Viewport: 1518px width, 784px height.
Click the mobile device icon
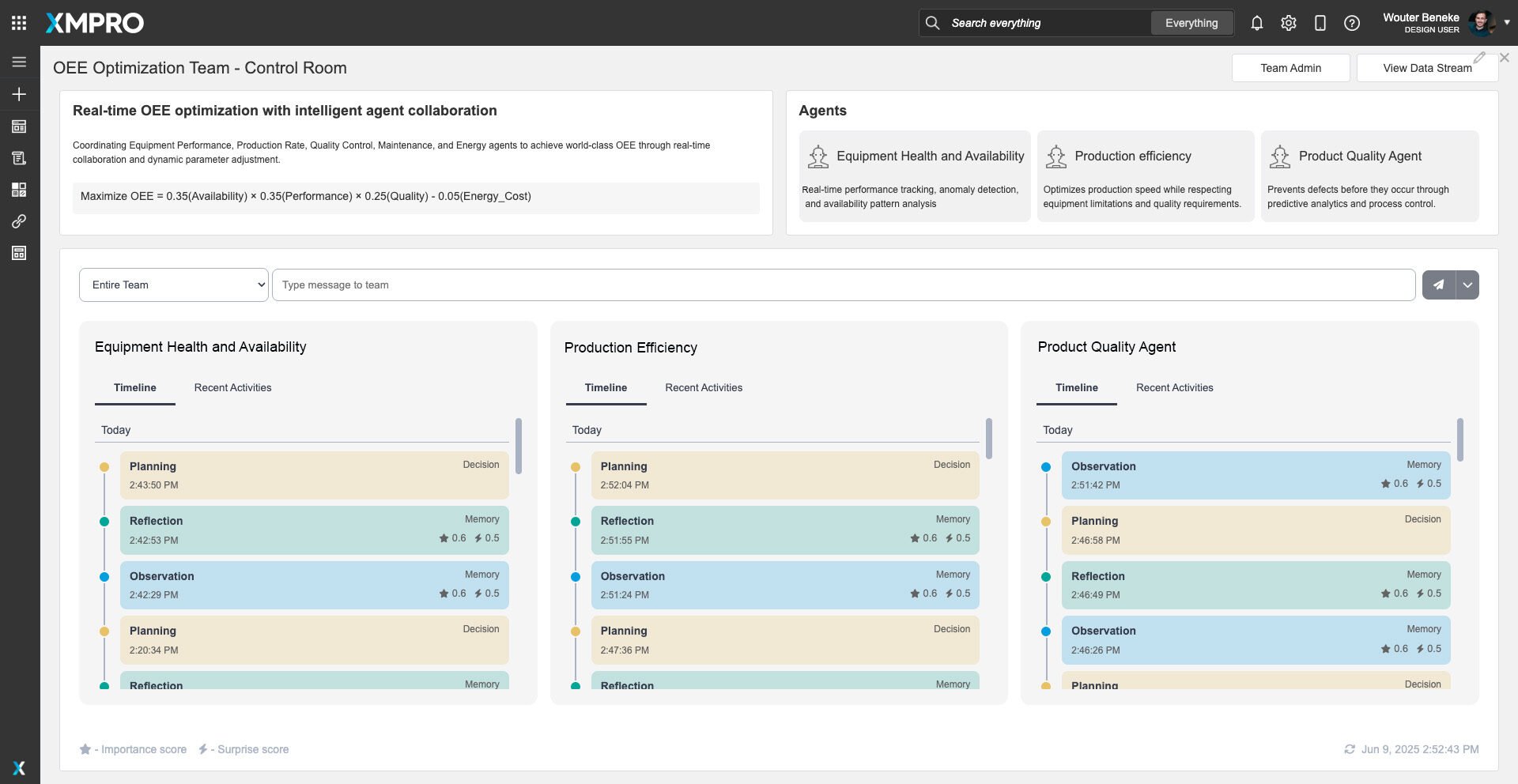pos(1320,23)
